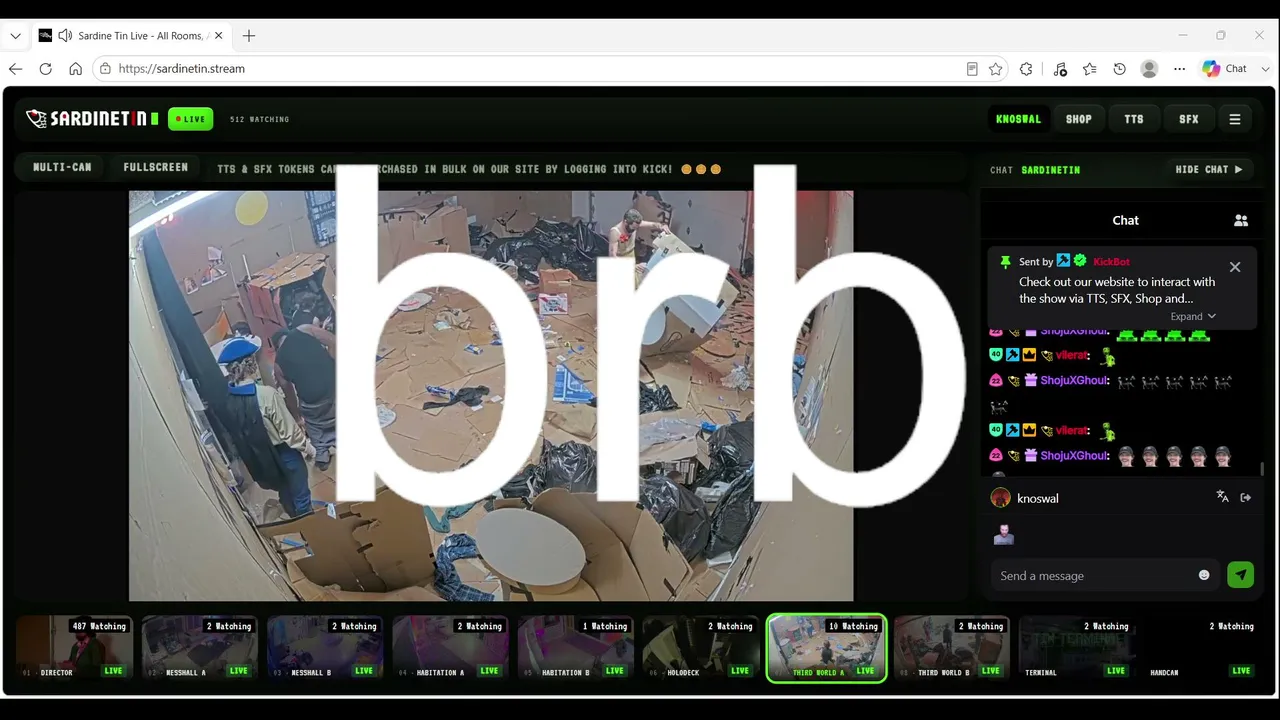Add this page to favorites star
Image resolution: width=1280 pixels, height=720 pixels.
pyautogui.click(x=995, y=69)
